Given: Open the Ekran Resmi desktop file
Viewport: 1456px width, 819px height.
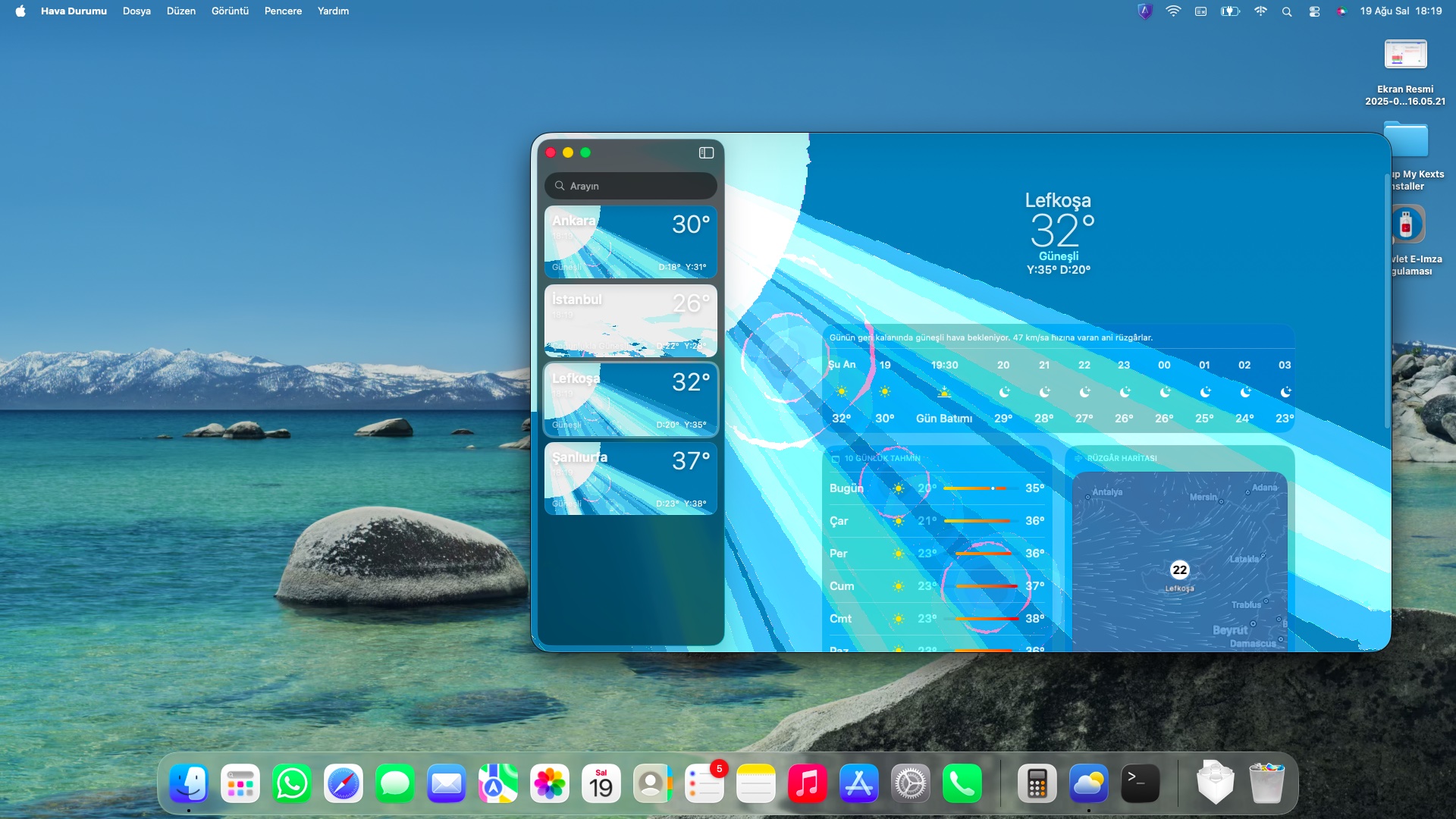Looking at the screenshot, I should point(1405,55).
